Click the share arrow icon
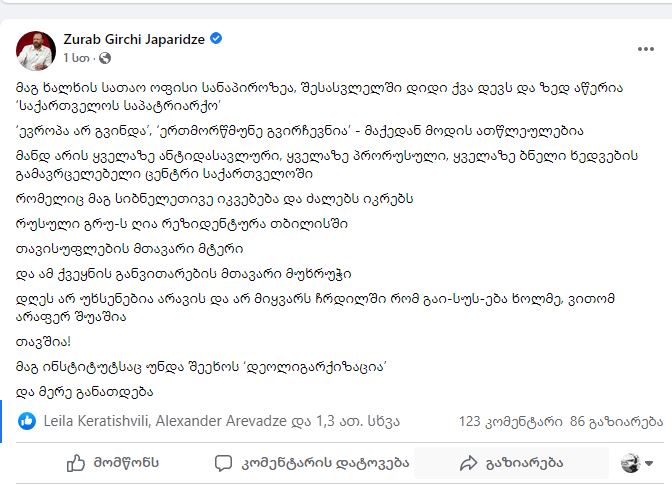This screenshot has height=486, width=672. (468, 463)
